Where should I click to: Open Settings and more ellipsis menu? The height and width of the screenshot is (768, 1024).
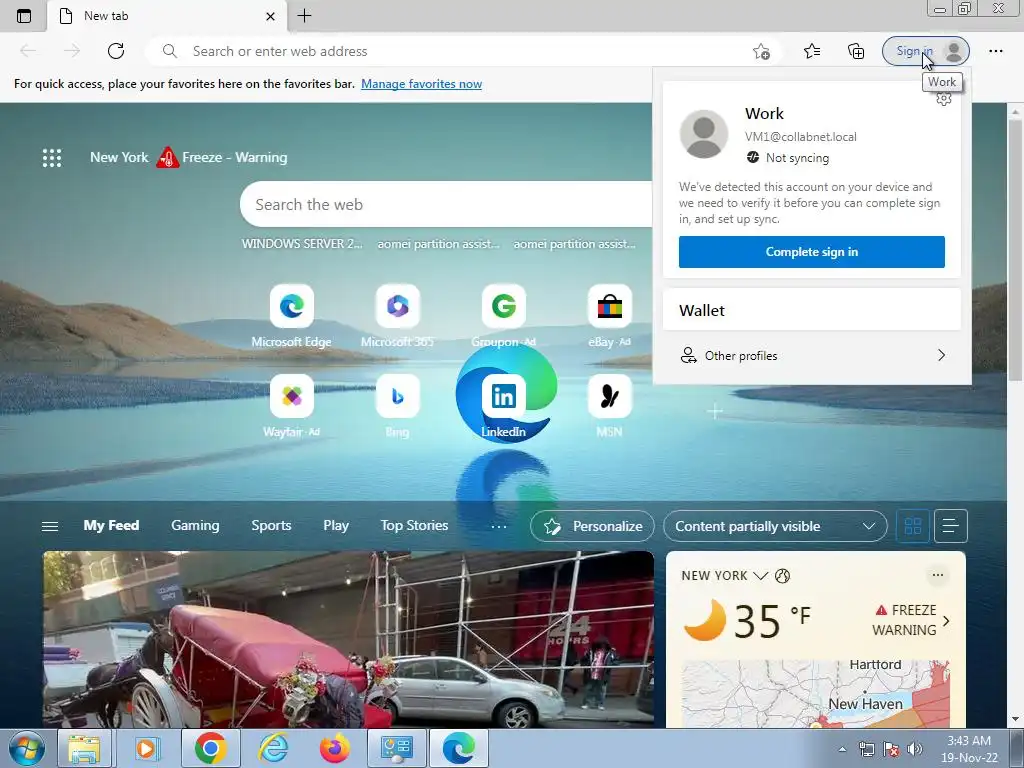point(995,51)
